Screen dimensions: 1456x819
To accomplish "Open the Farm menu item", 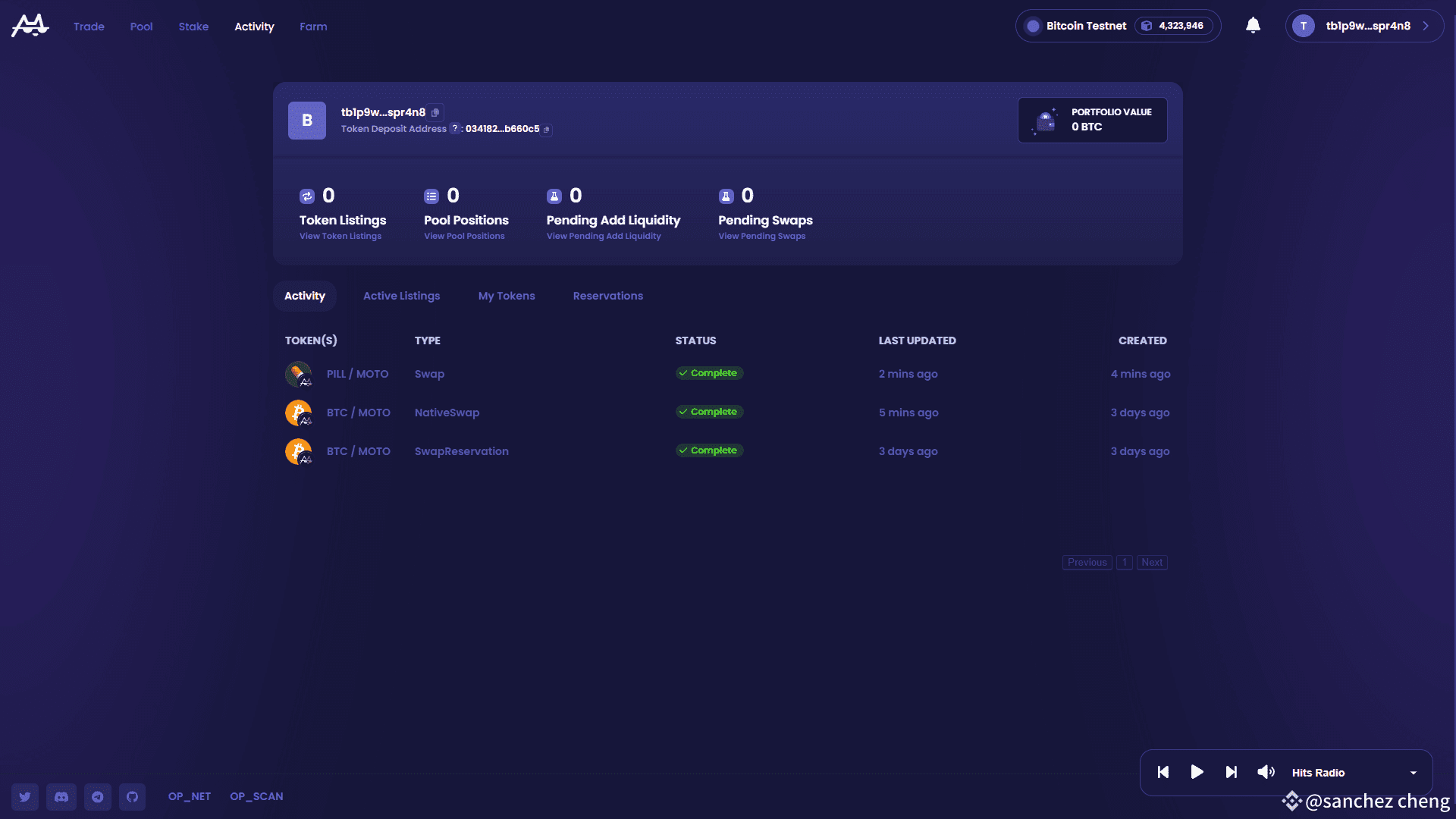I will click(313, 27).
